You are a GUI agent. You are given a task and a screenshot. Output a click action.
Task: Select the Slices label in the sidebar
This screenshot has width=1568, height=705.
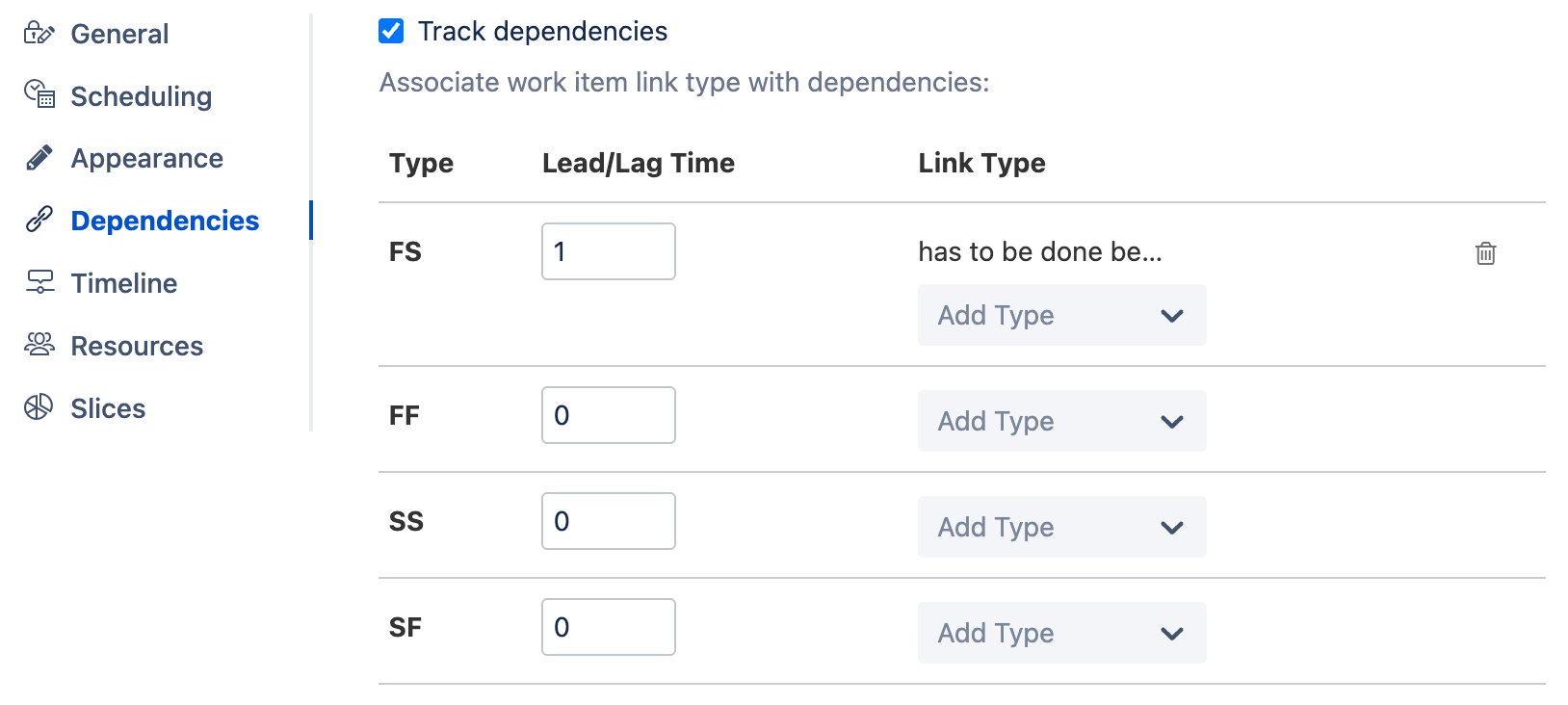(x=108, y=408)
